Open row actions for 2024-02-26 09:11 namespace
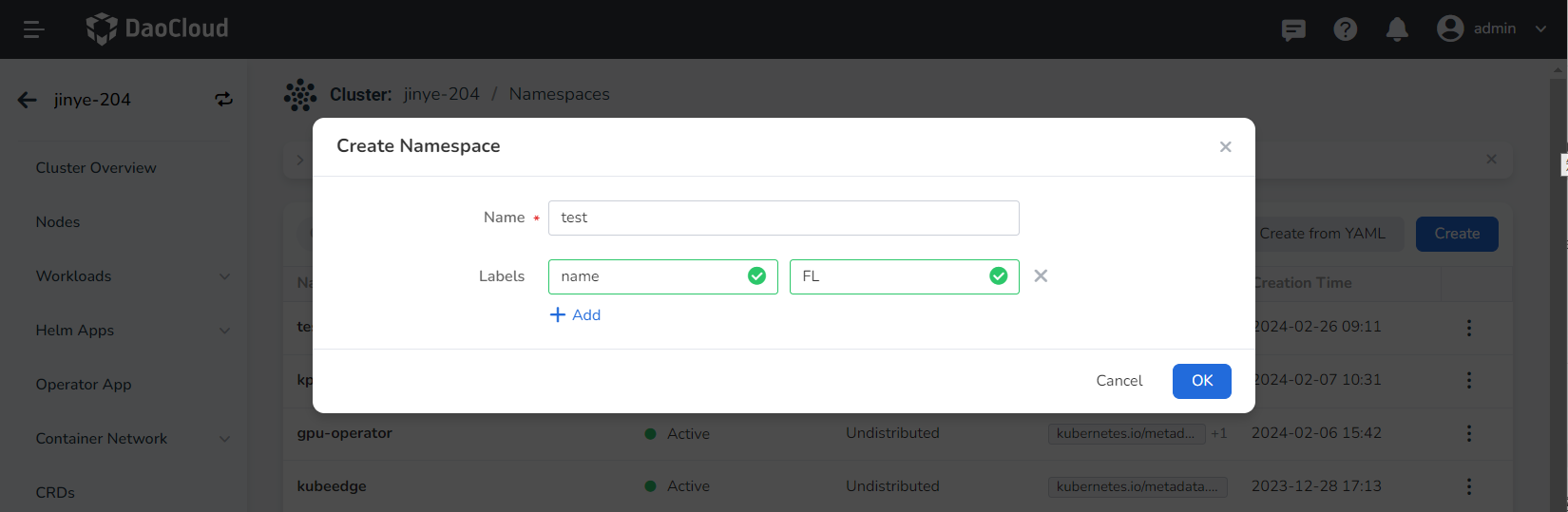This screenshot has width=1568, height=512. [1468, 327]
